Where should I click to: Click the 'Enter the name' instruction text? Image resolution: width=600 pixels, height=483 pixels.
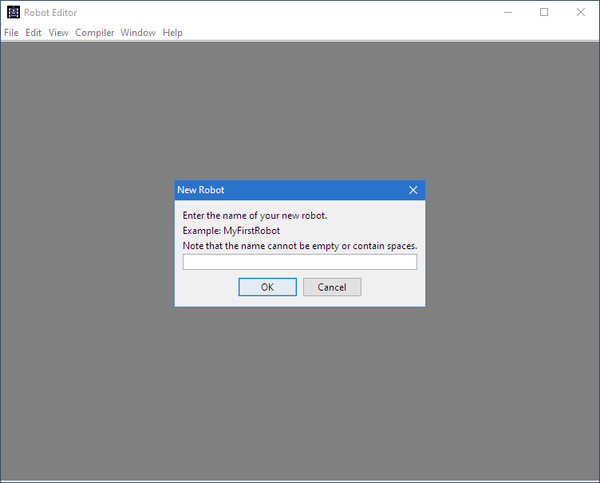point(255,216)
